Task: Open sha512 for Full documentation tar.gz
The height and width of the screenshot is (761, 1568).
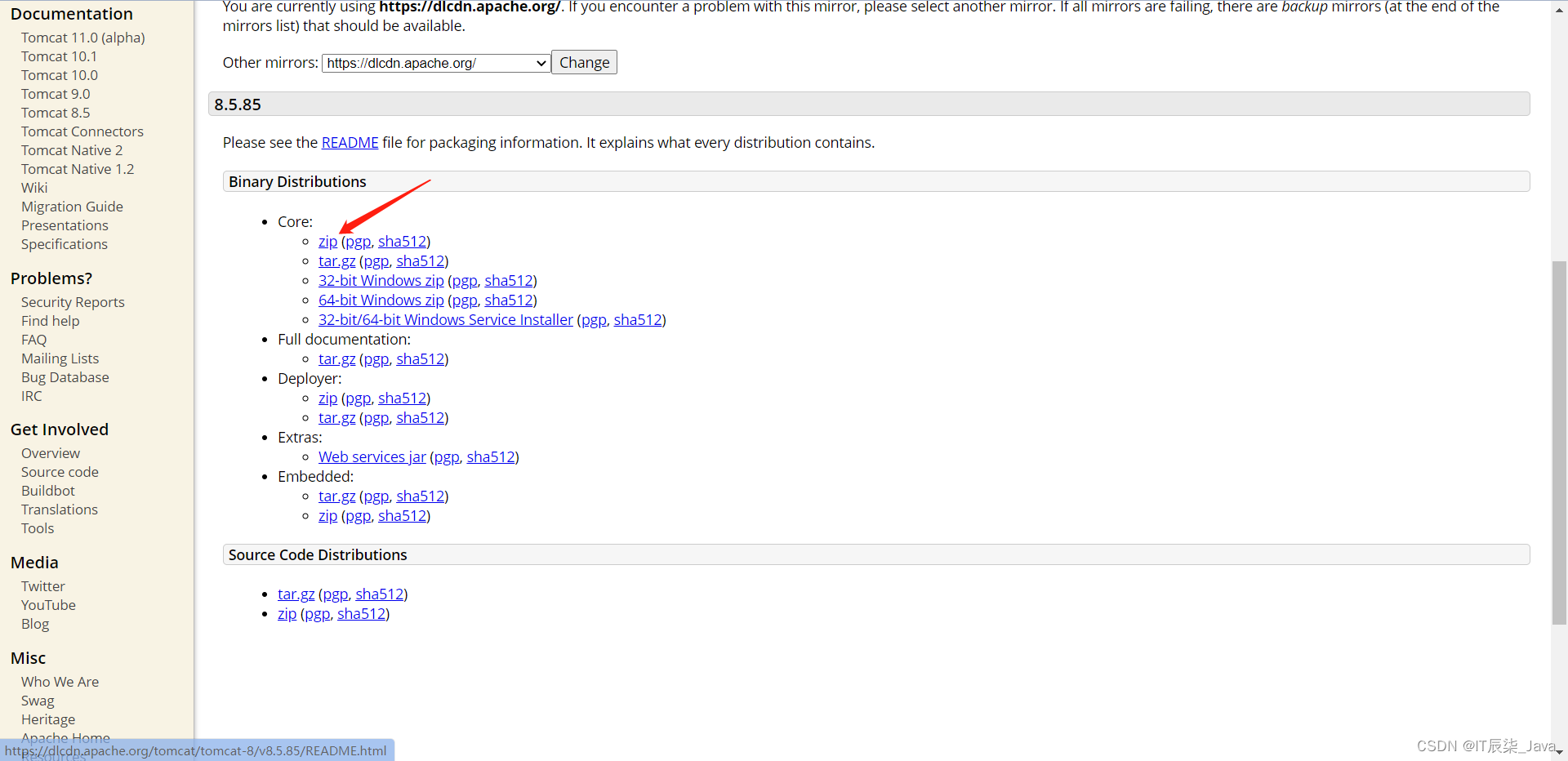Action: 421,359
